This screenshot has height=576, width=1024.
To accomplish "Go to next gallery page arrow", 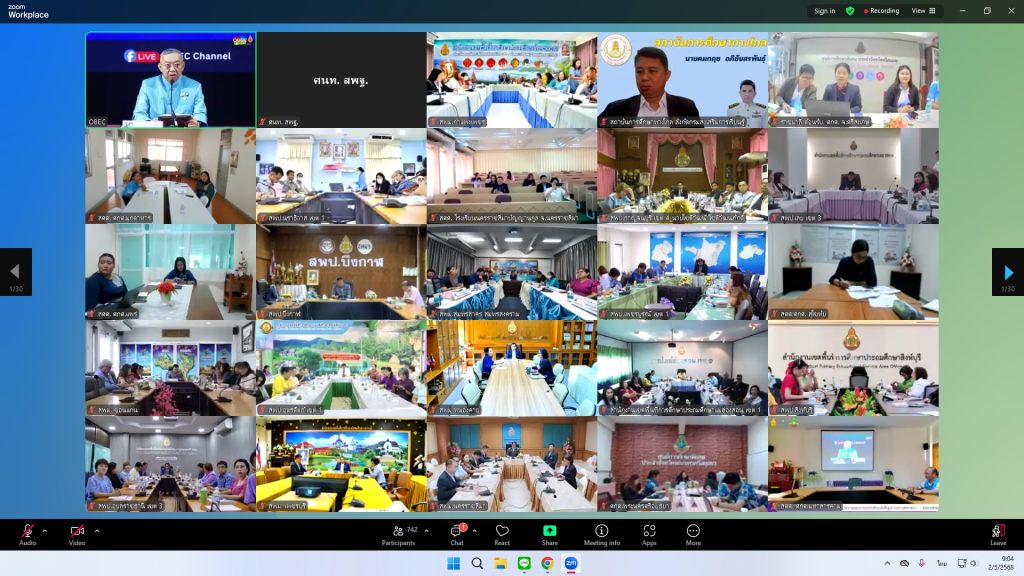I will tap(1008, 272).
